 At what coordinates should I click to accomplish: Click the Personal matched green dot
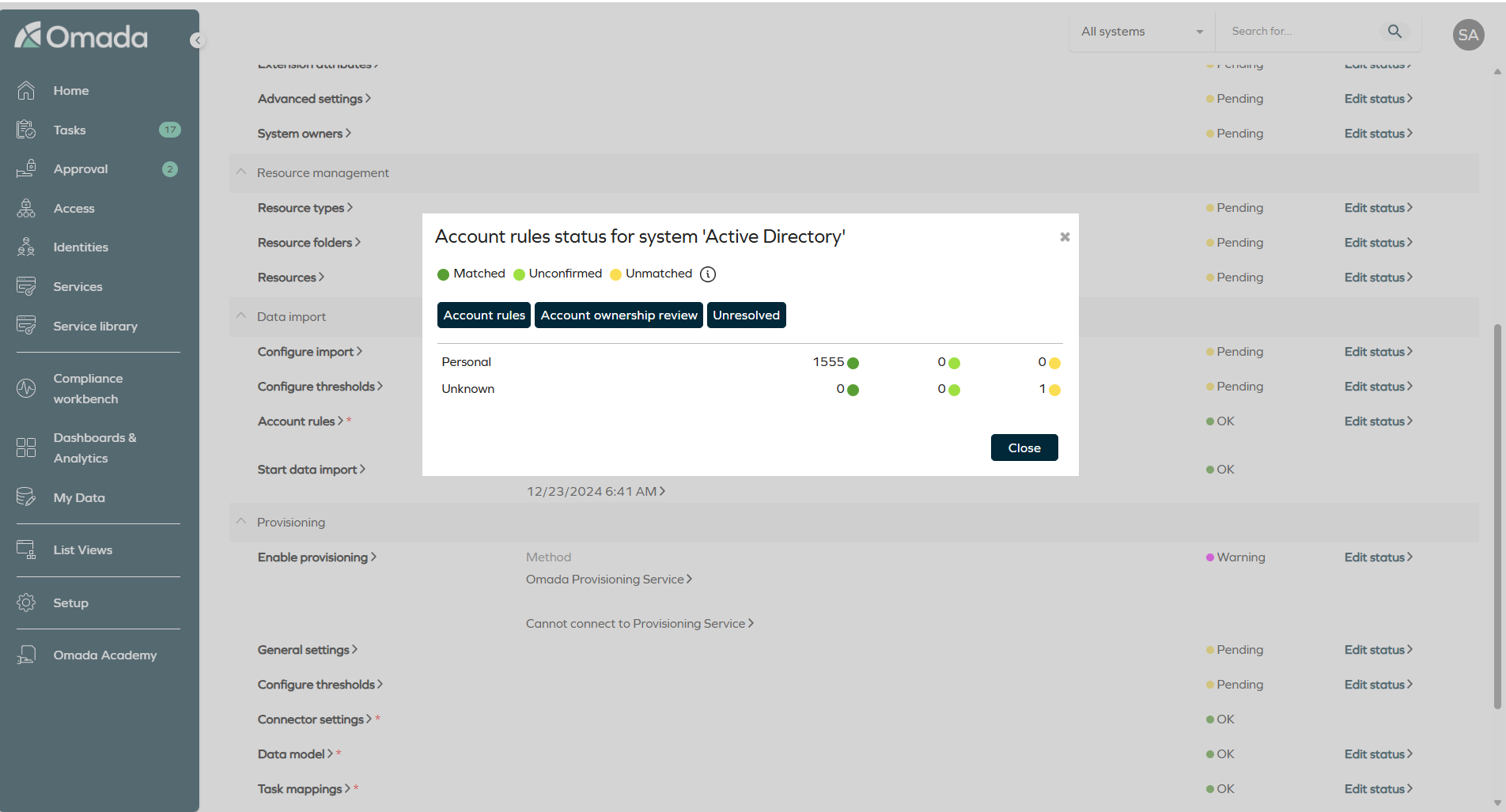click(x=853, y=363)
